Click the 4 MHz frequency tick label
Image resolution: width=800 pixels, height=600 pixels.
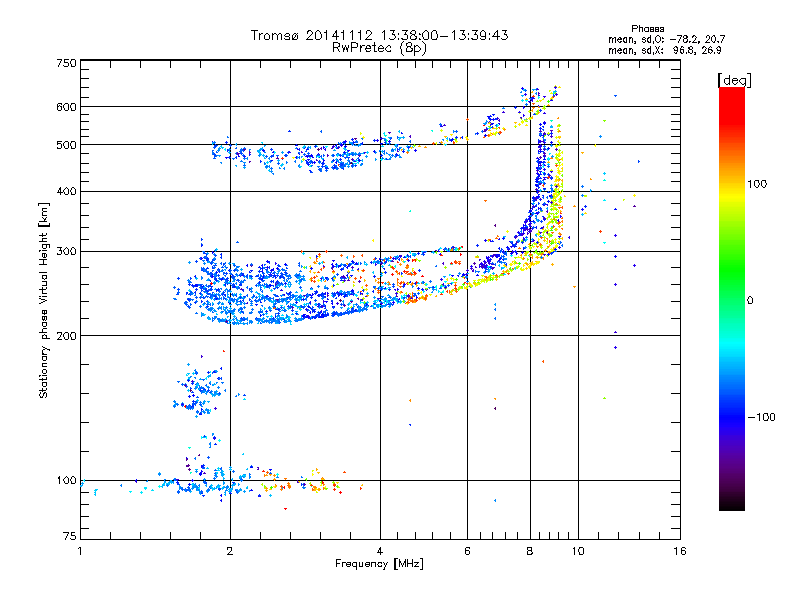click(x=380, y=551)
